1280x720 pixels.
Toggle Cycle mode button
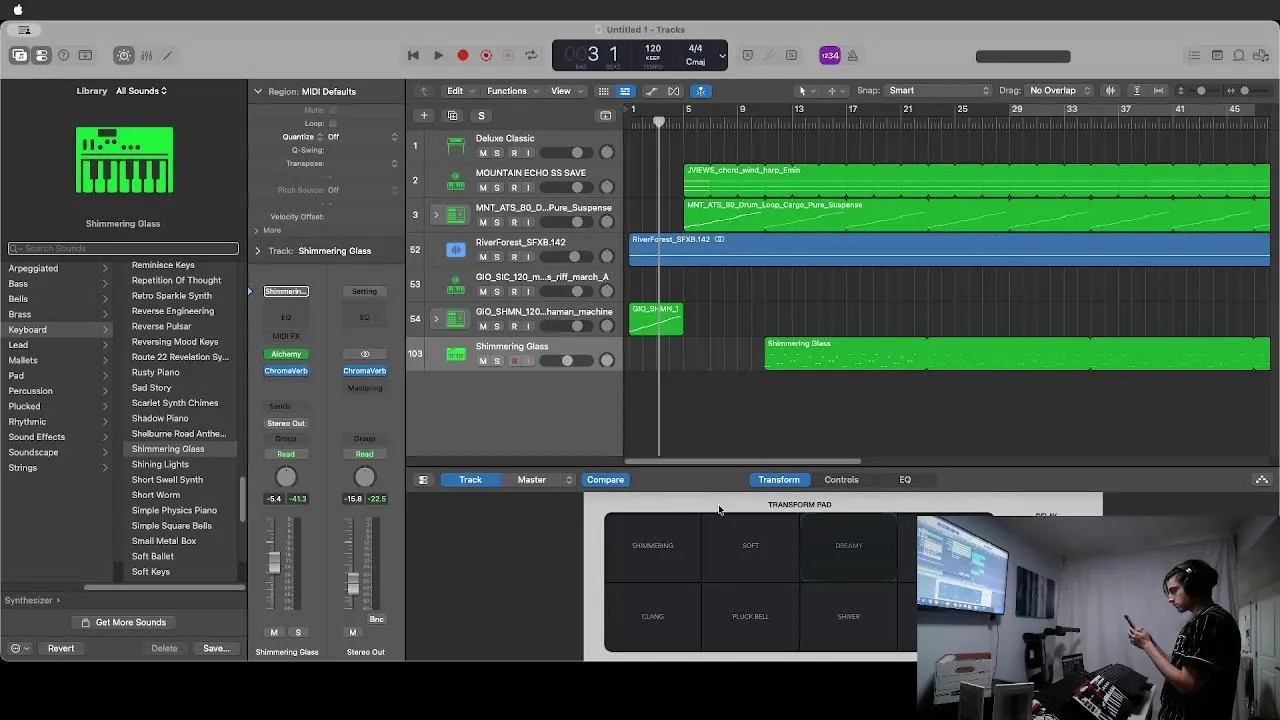531,56
